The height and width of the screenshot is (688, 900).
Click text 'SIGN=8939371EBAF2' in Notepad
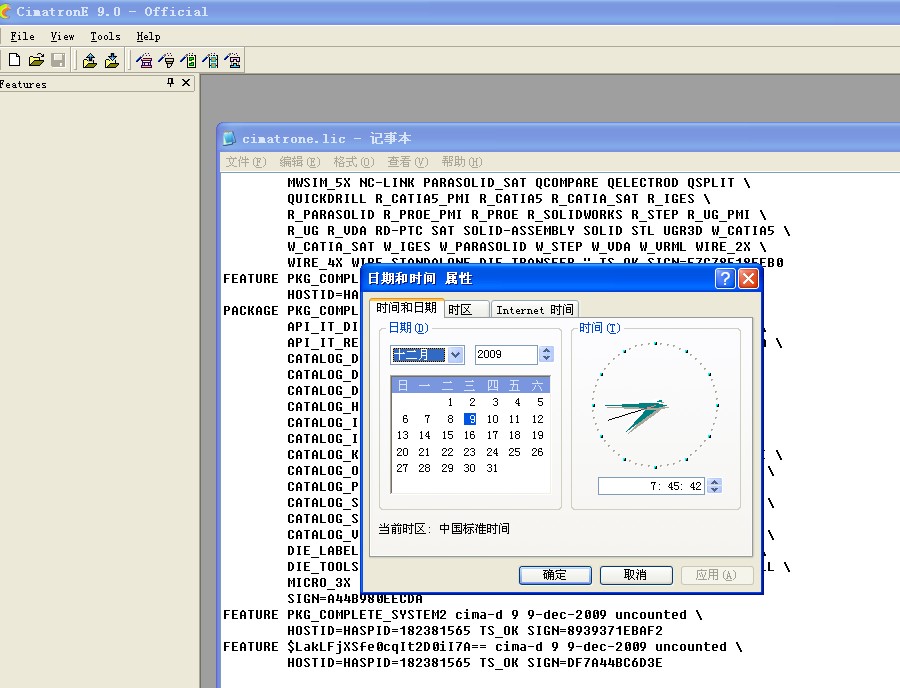(x=595, y=631)
